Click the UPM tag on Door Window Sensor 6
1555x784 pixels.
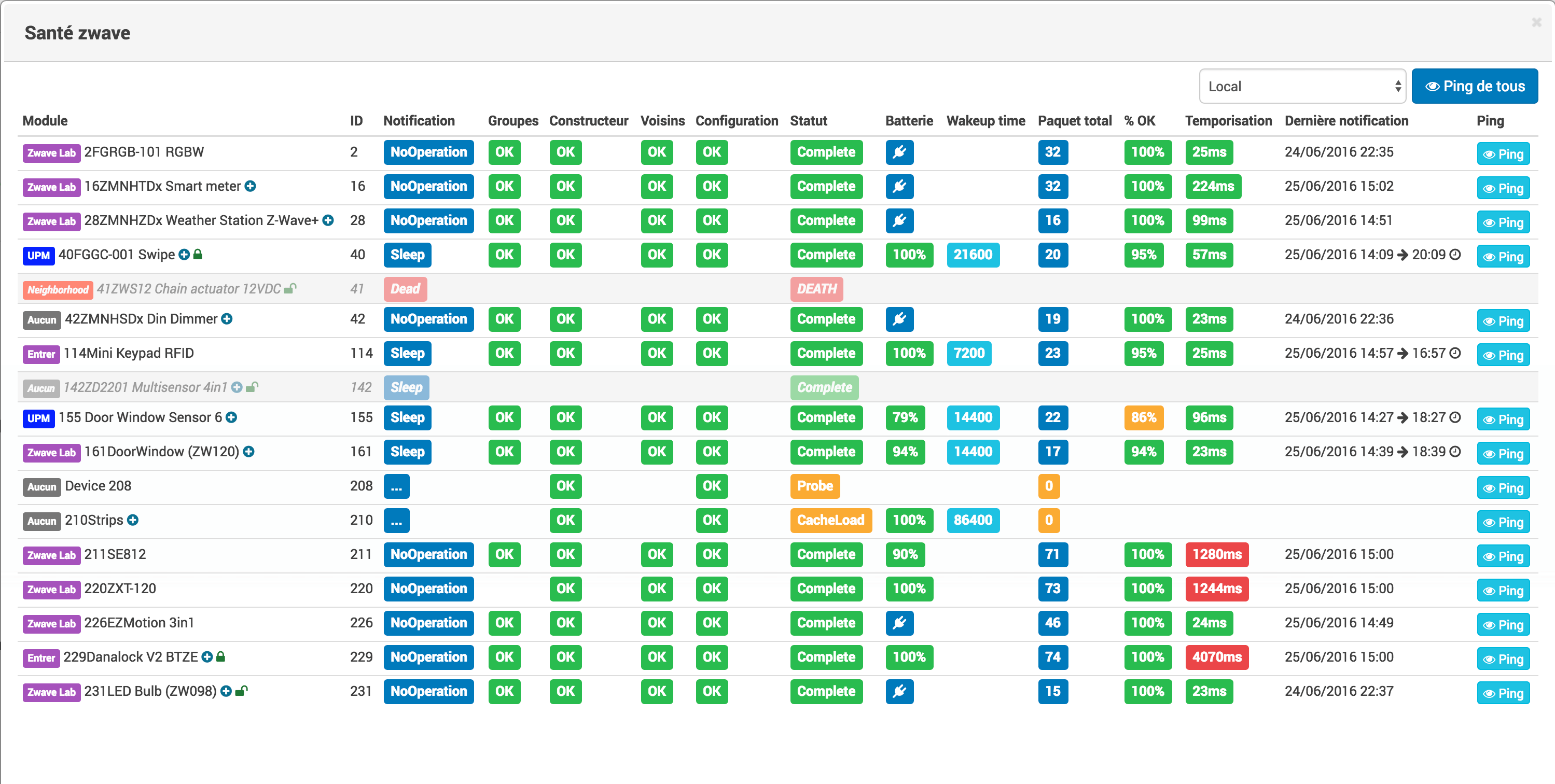(x=38, y=418)
